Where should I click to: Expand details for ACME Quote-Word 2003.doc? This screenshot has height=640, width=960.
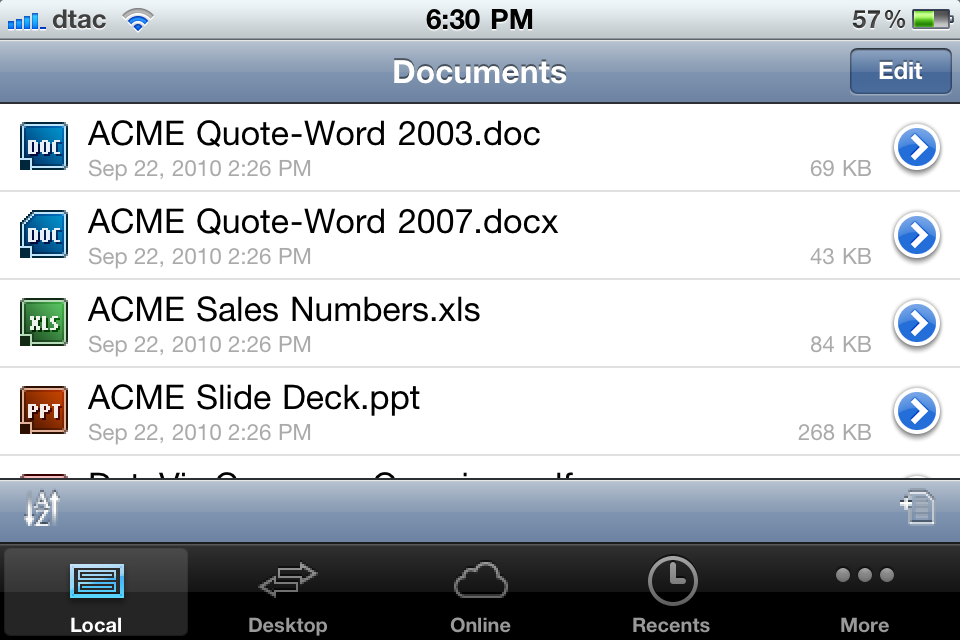(x=917, y=148)
